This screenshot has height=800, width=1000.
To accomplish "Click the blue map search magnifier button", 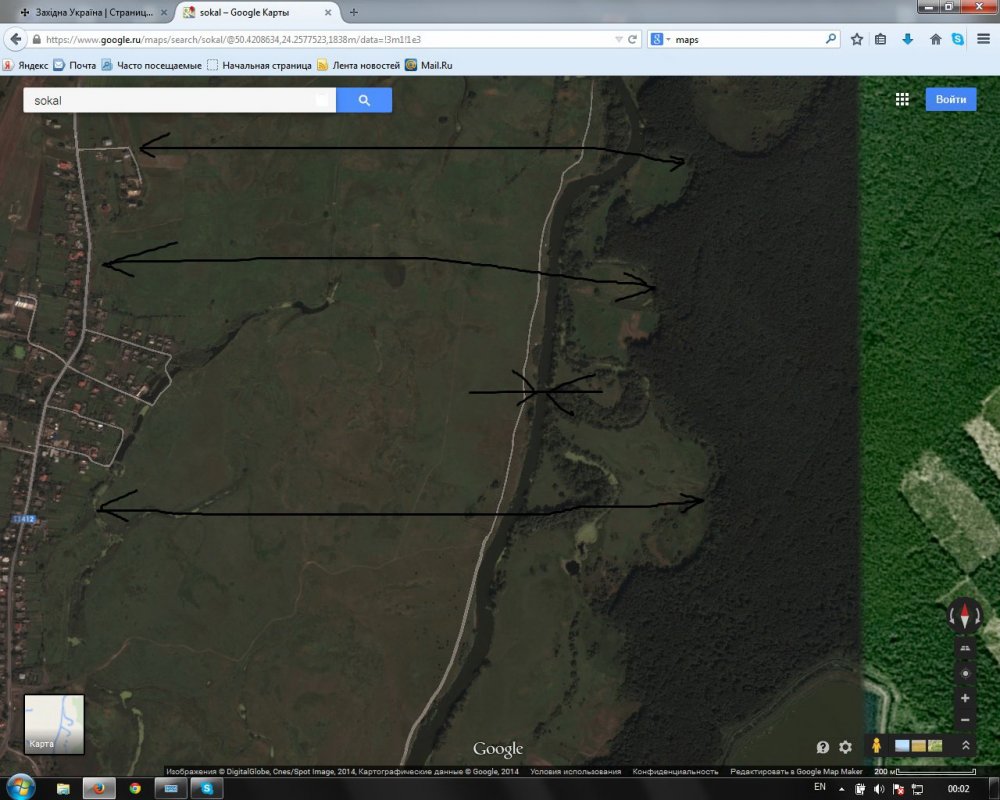I will pos(364,100).
